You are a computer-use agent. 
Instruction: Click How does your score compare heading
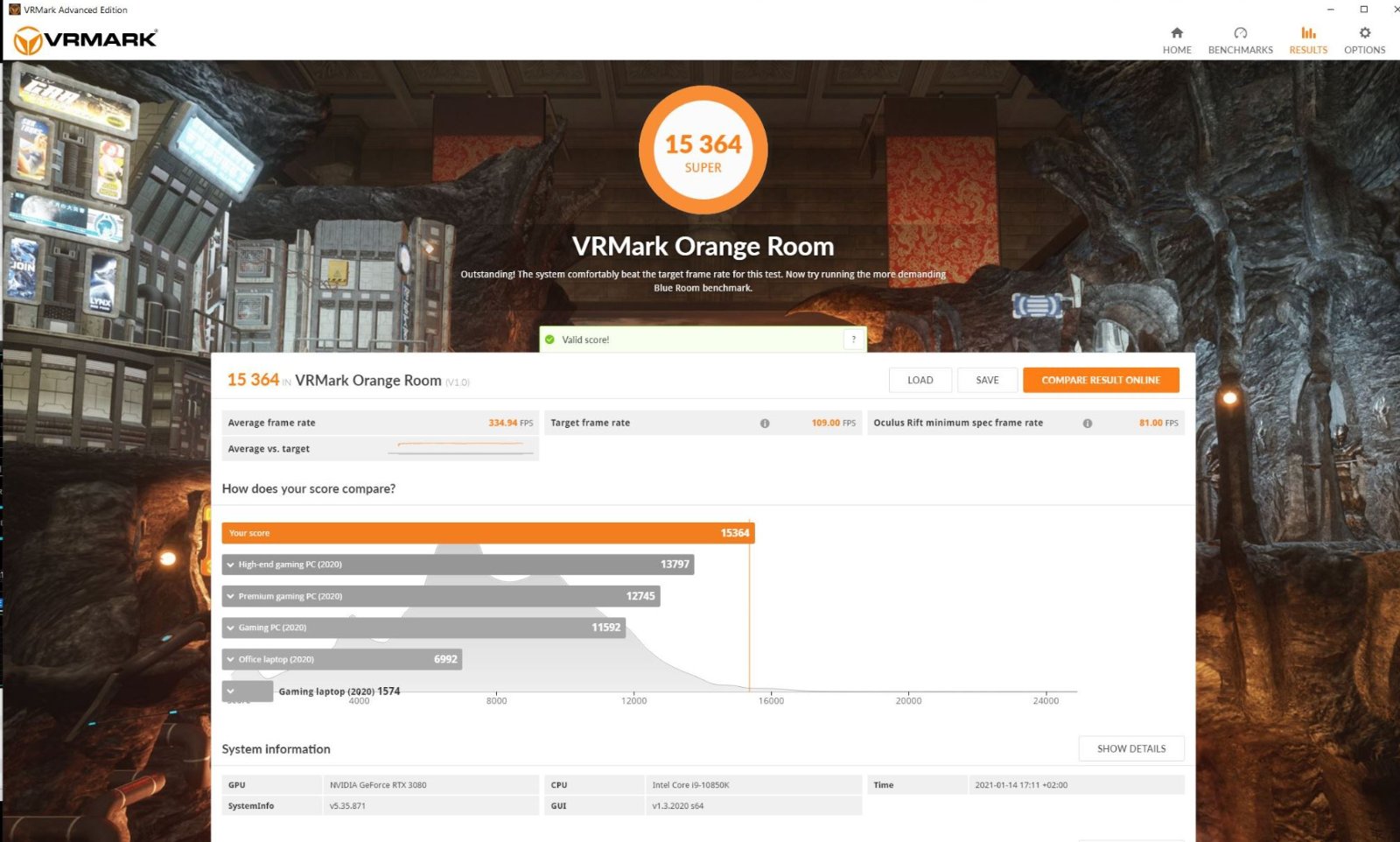tap(309, 488)
